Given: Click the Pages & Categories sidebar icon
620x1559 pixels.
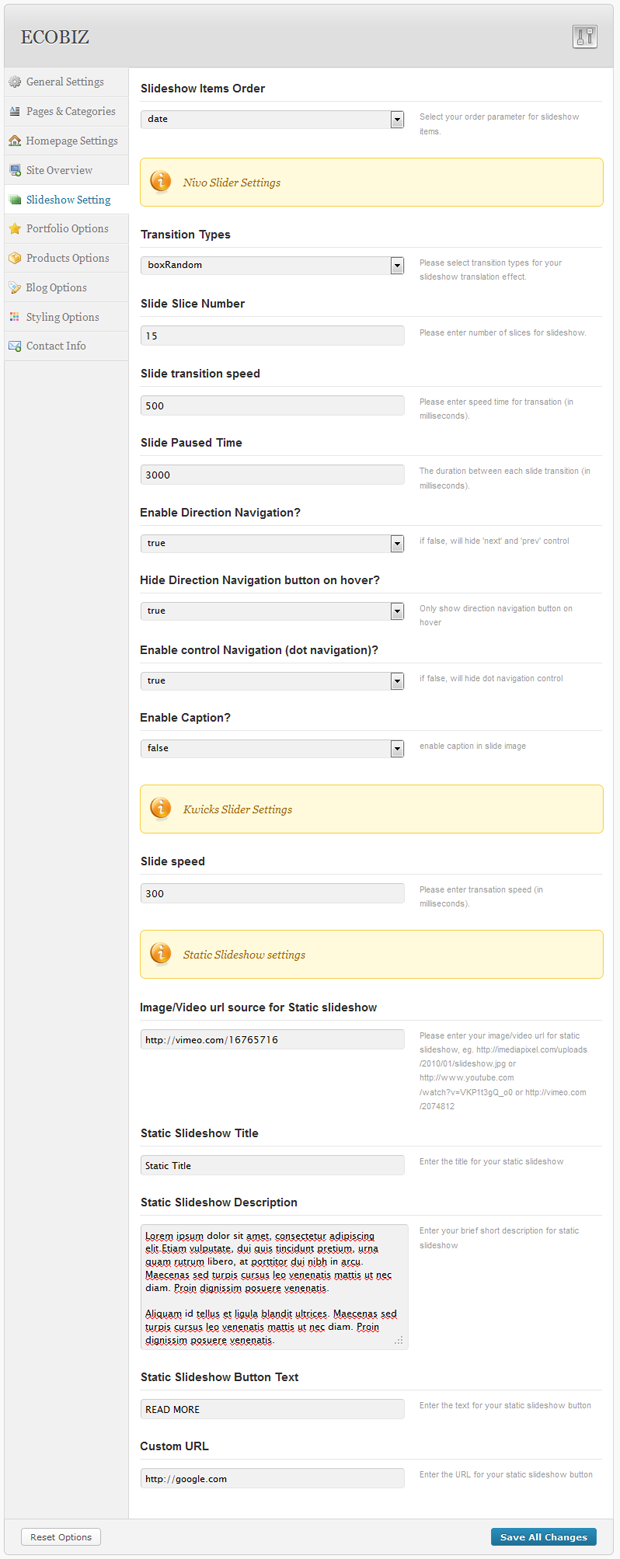Looking at the screenshot, I should pos(15,111).
